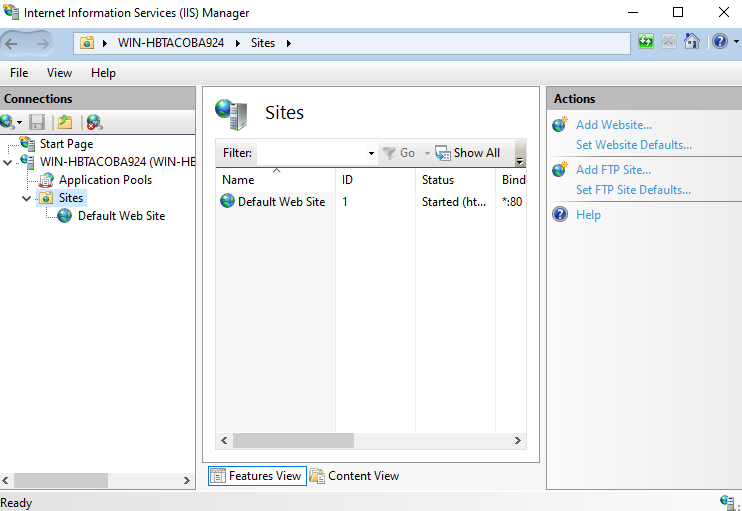Click Set Website Defaults link

634,145
